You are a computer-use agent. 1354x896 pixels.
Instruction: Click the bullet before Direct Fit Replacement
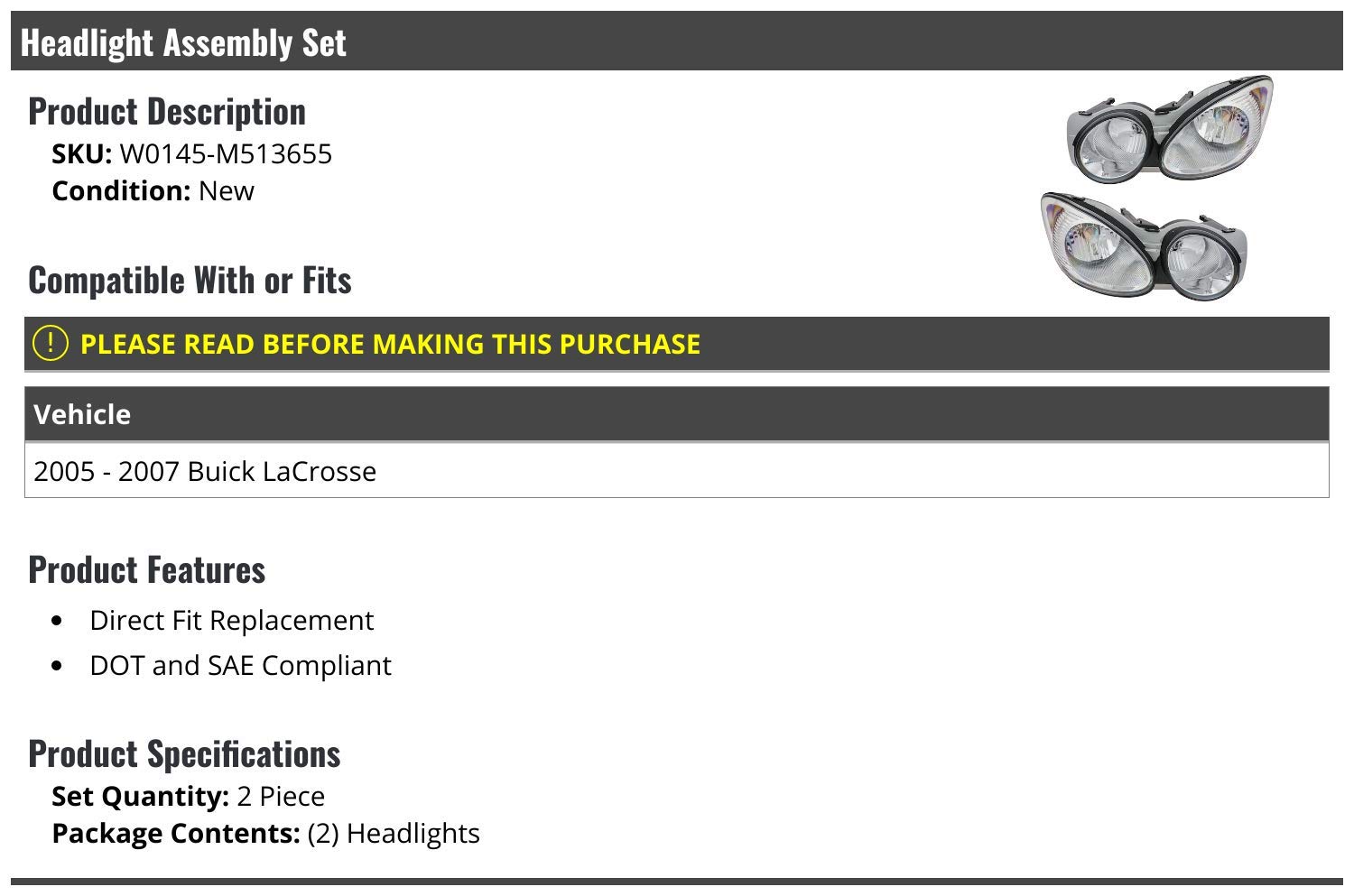pyautogui.click(x=58, y=621)
